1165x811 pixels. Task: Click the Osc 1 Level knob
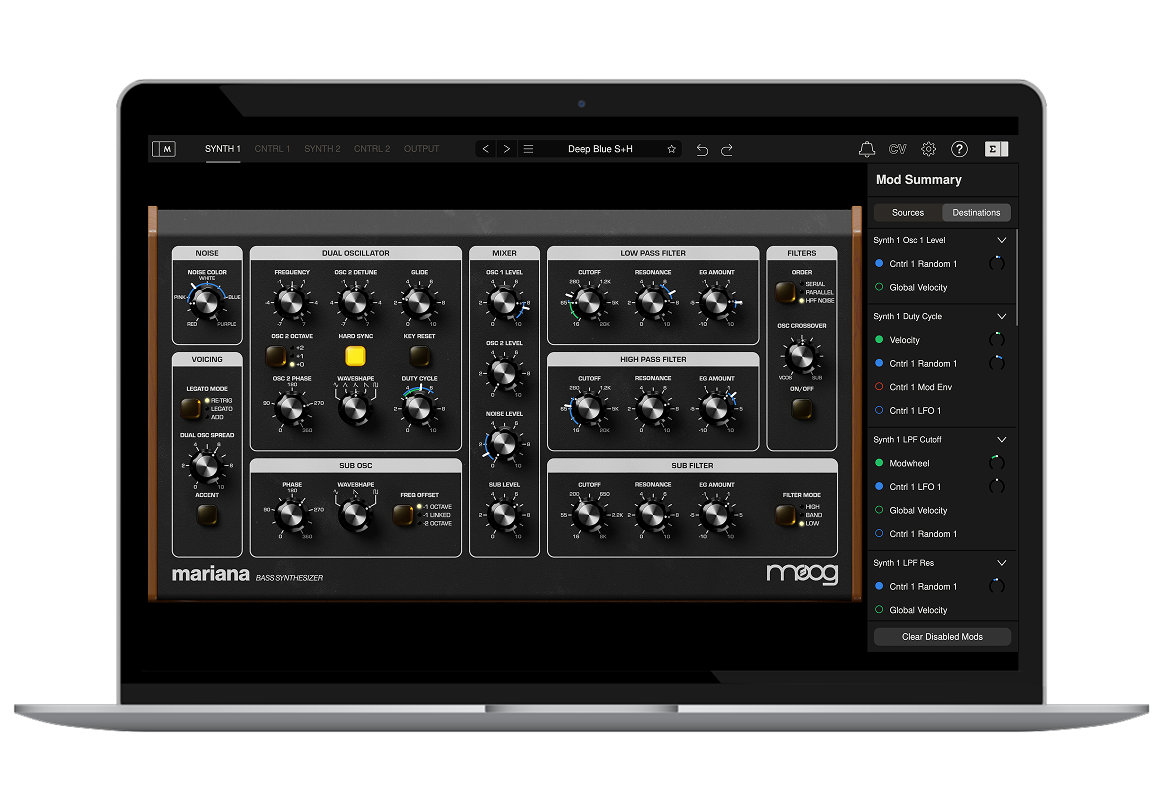click(504, 302)
